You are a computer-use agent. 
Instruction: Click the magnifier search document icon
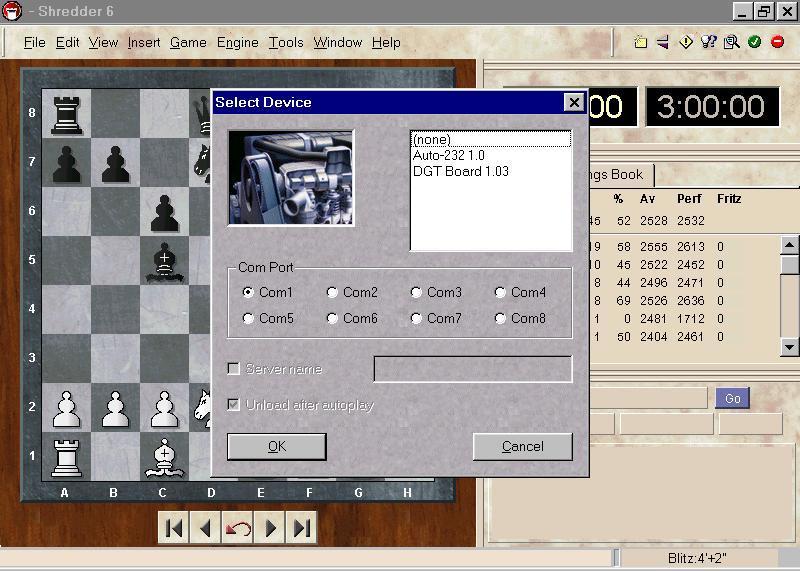[731, 42]
